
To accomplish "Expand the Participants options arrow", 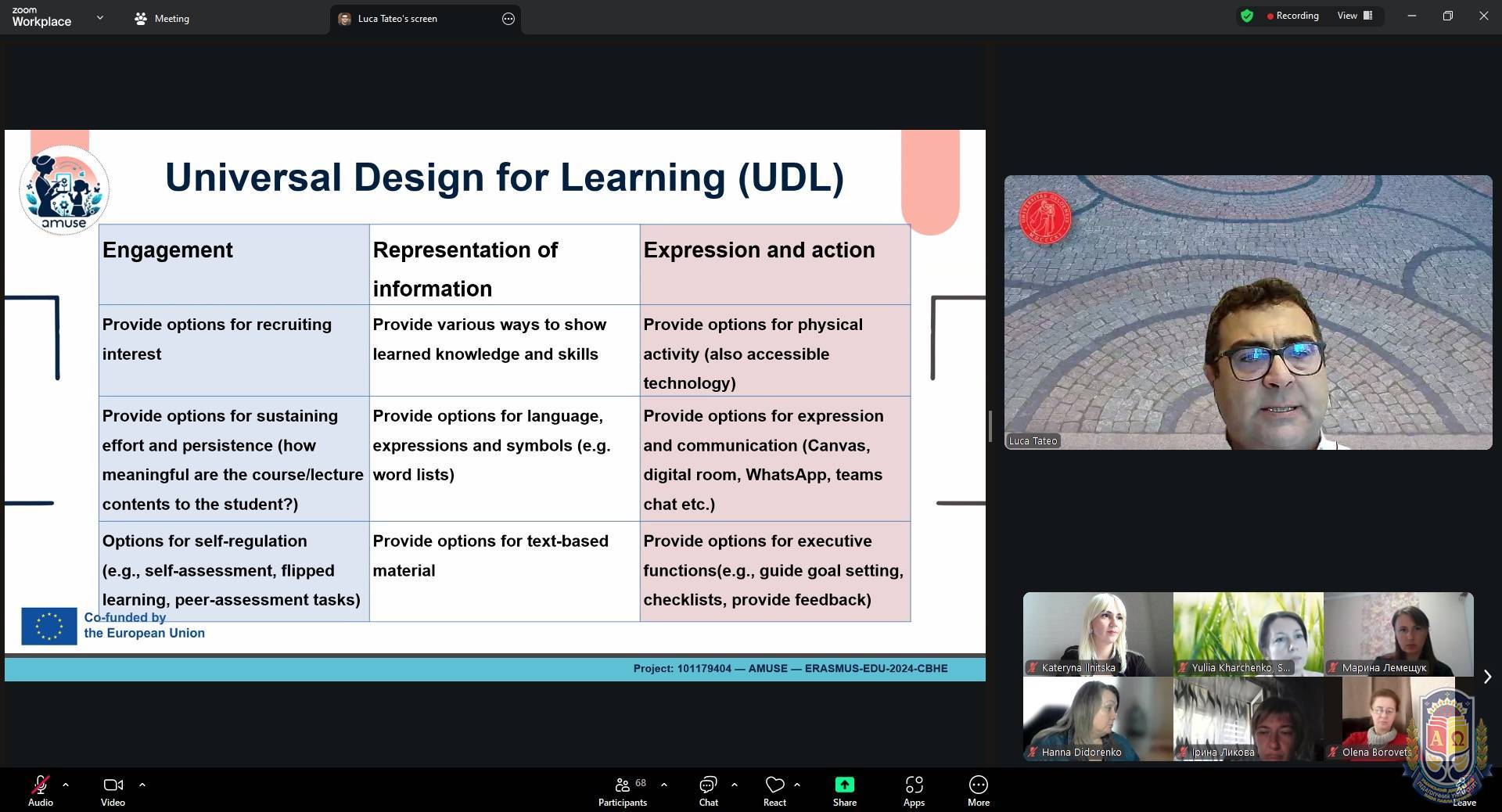I will tap(664, 784).
